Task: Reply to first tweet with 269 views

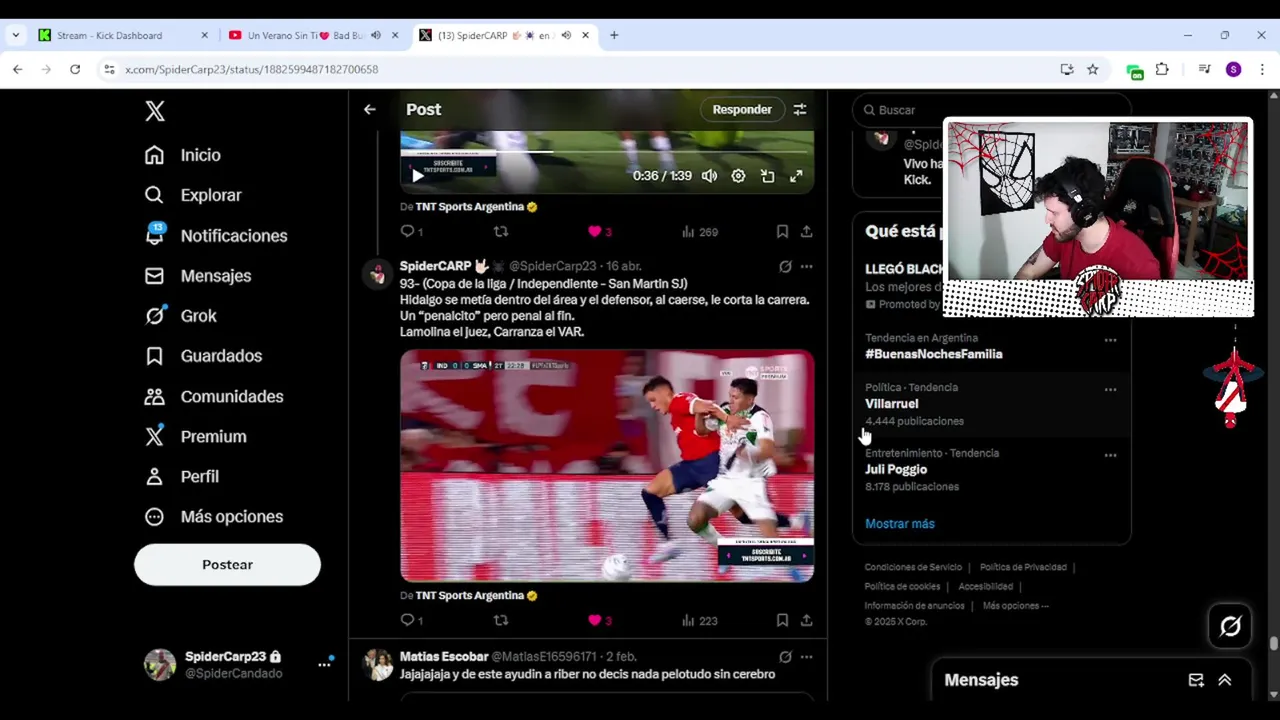Action: pos(411,231)
